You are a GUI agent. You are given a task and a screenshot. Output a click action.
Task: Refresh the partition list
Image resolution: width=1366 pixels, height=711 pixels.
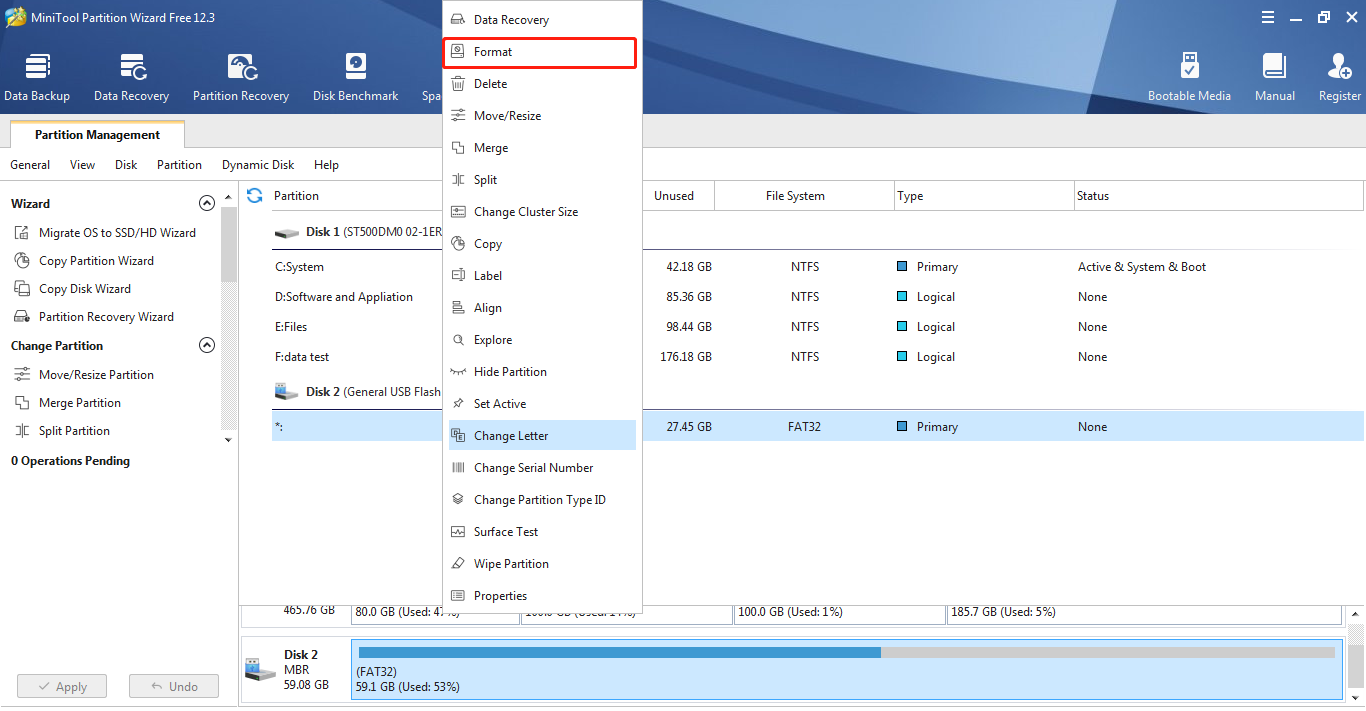point(255,196)
